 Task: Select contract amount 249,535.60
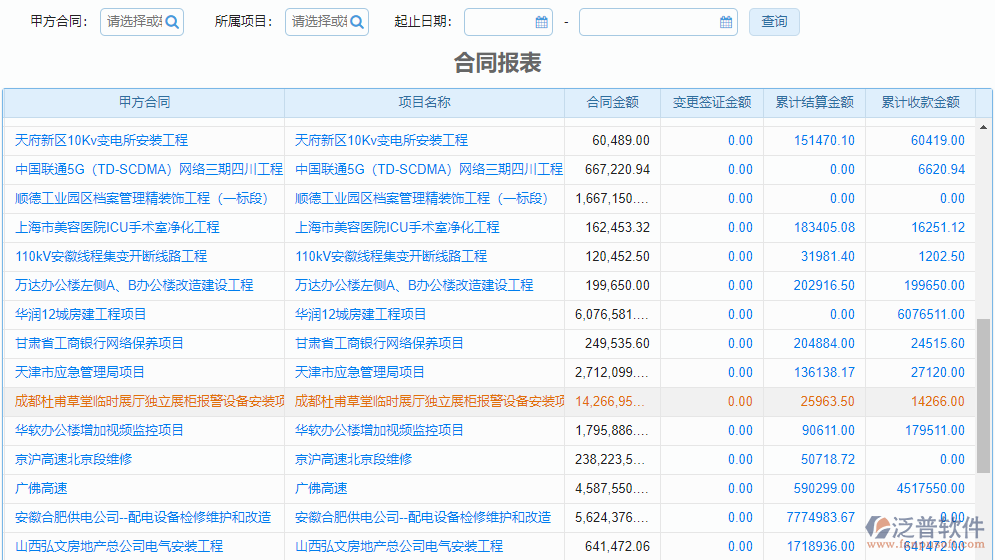coord(617,343)
